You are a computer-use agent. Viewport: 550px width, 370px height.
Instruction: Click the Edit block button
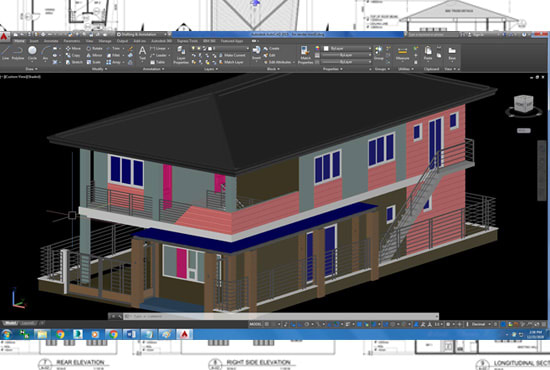click(x=269, y=55)
